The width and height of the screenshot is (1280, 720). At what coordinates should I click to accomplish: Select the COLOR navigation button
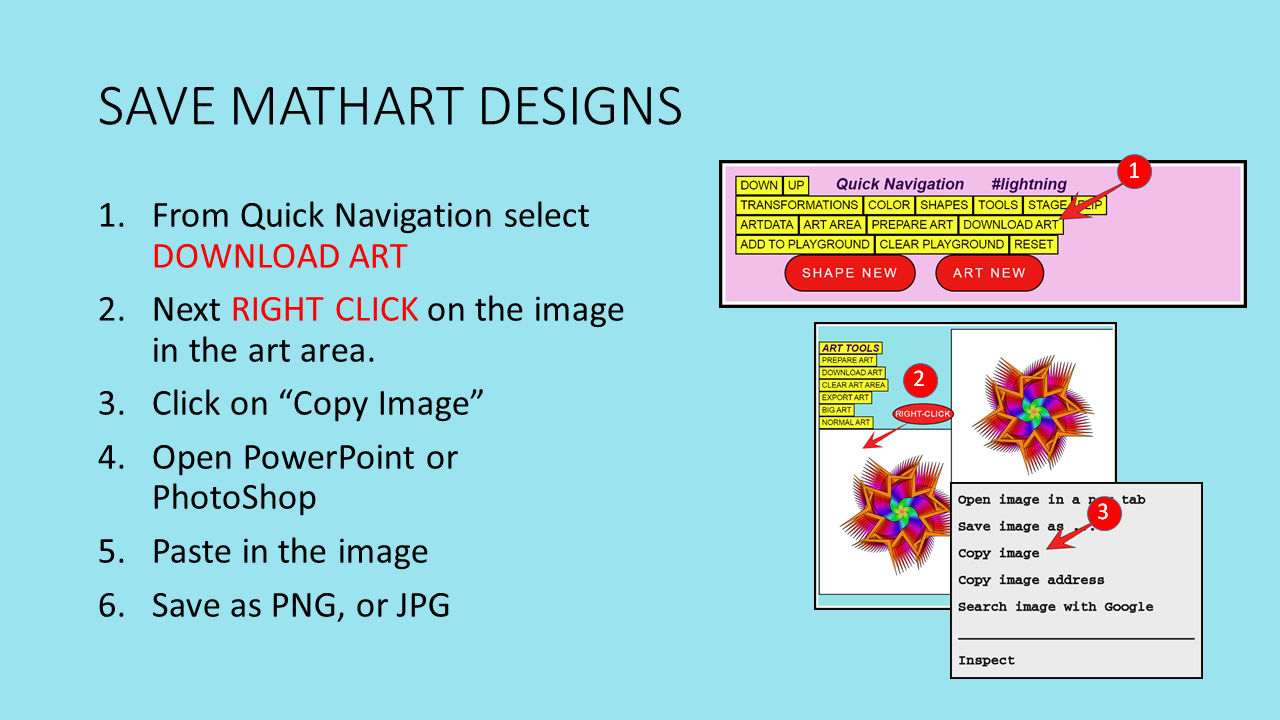point(888,205)
